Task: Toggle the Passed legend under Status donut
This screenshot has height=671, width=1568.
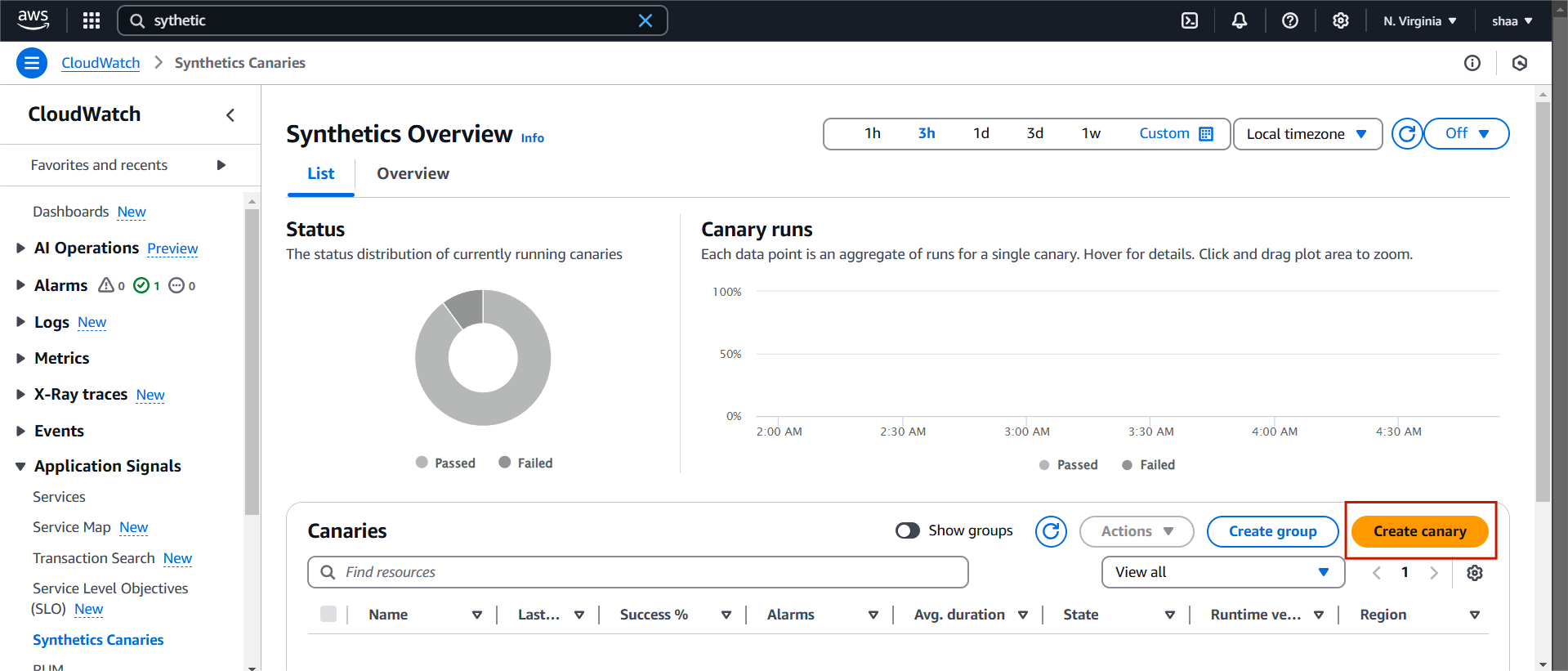Action: 445,463
